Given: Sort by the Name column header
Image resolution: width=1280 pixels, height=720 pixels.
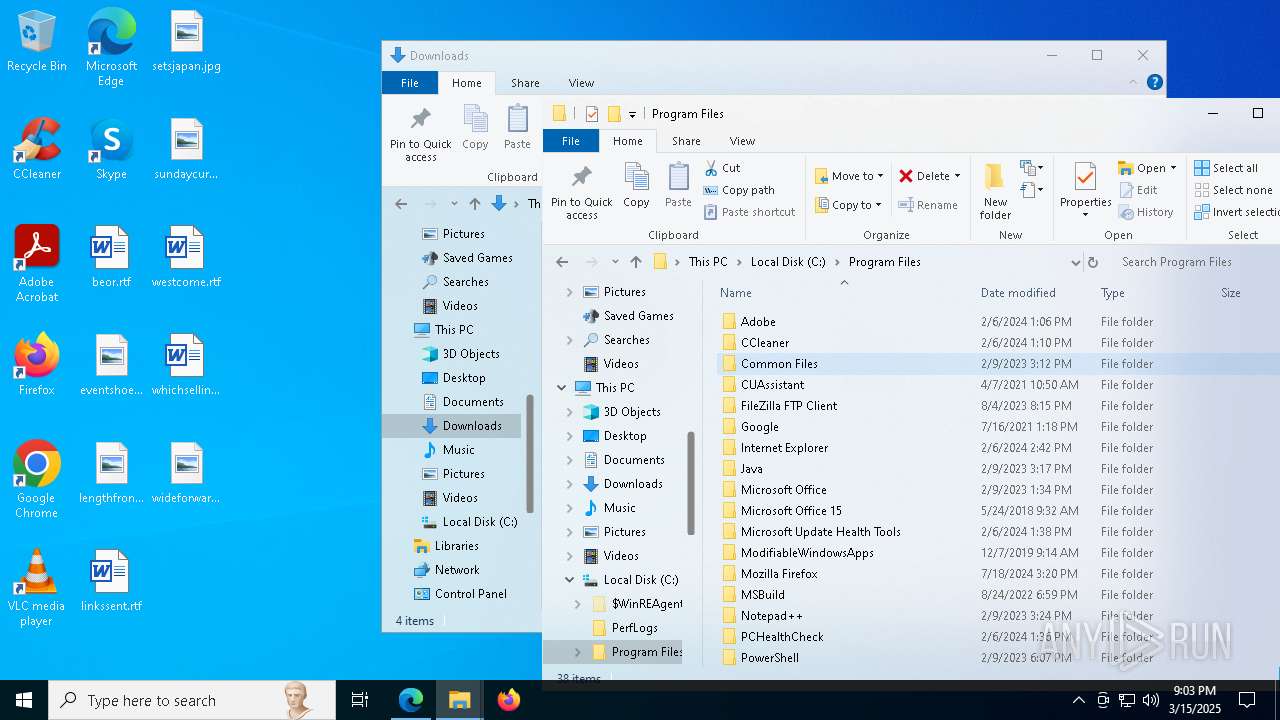Looking at the screenshot, I should pos(736,293).
